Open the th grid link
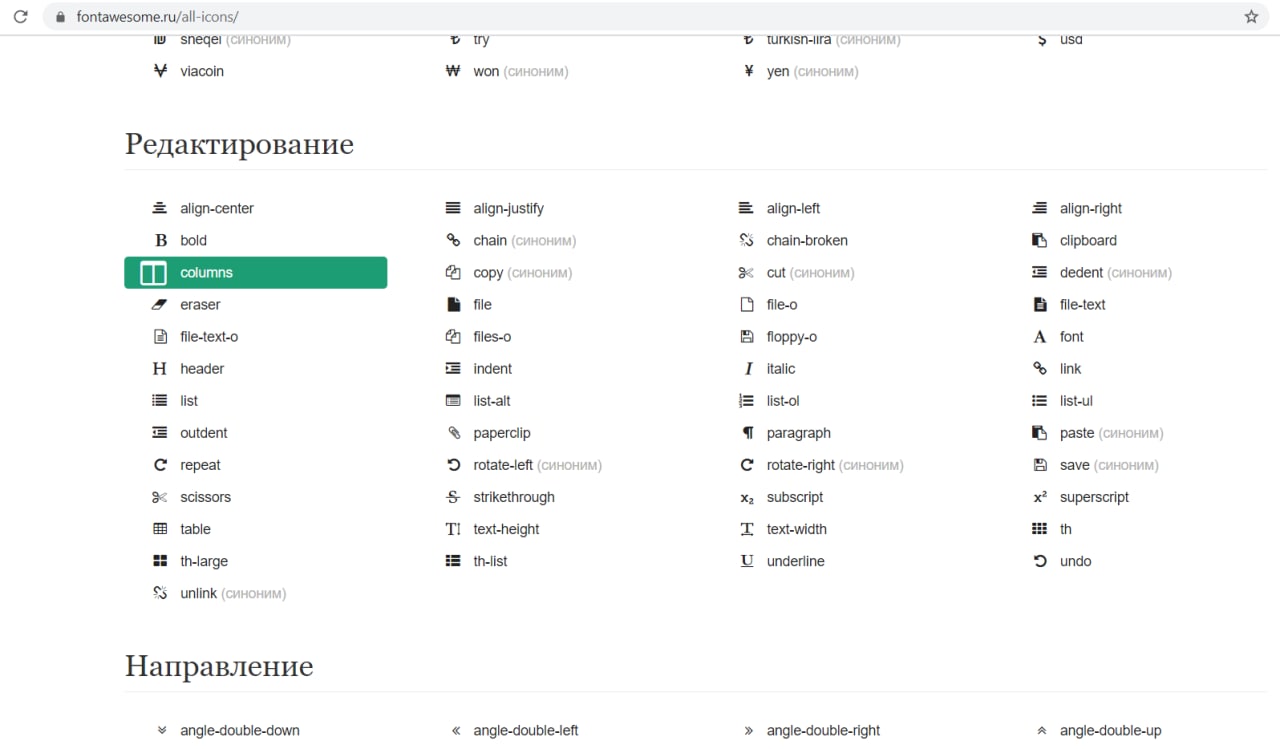The image size is (1280, 749). [x=1066, y=529]
